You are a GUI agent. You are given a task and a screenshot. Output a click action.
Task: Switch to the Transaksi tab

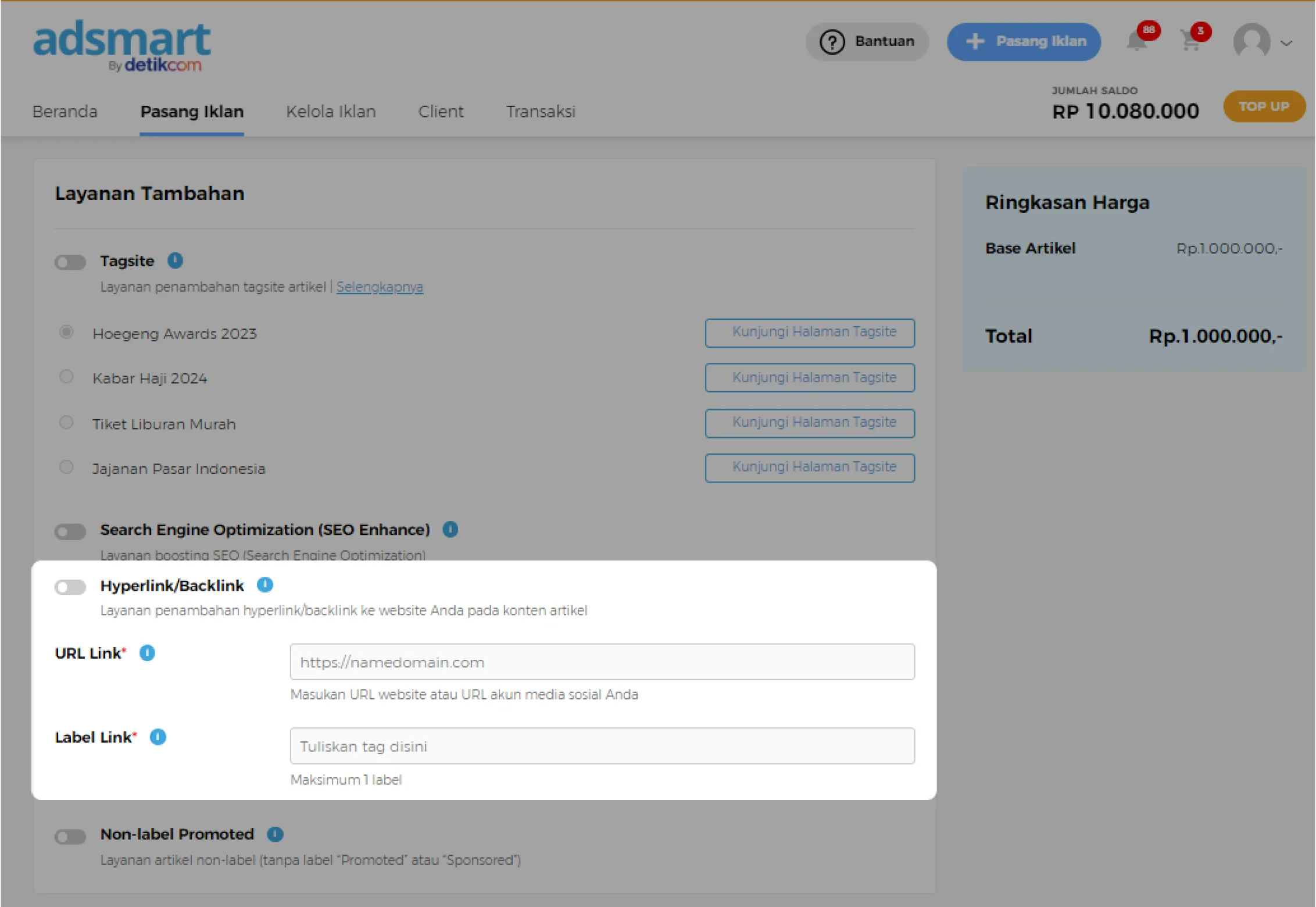click(541, 112)
